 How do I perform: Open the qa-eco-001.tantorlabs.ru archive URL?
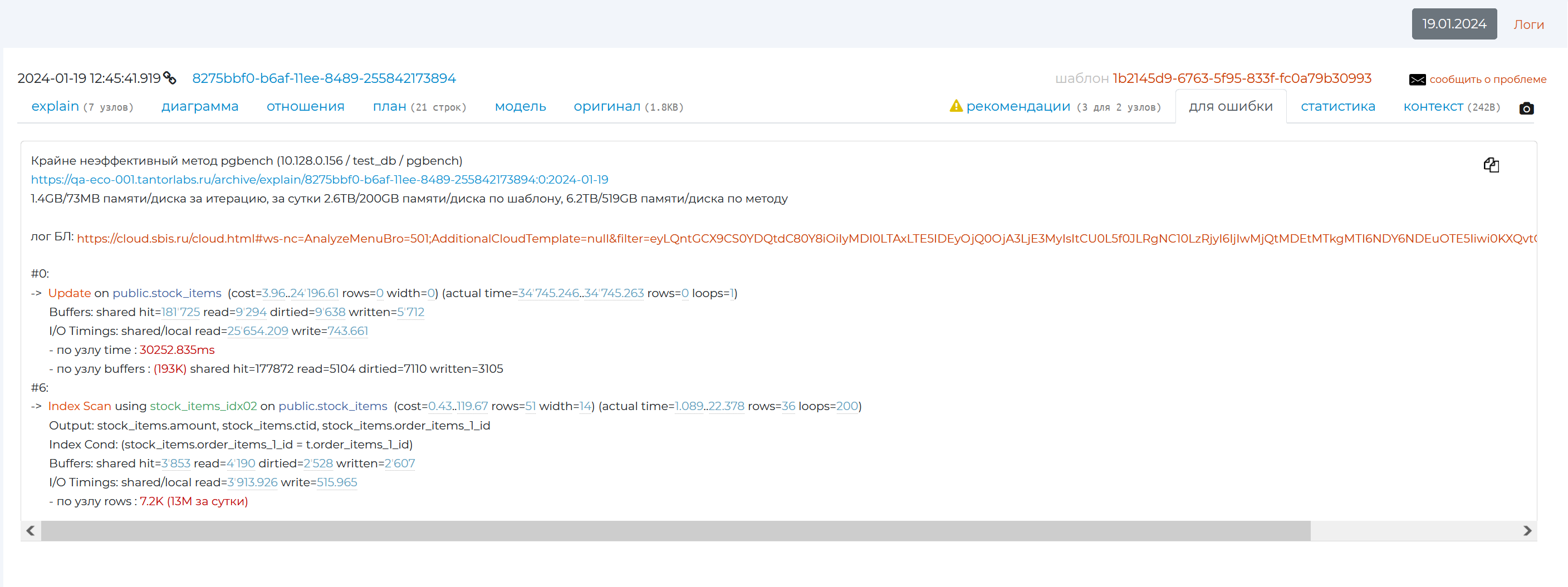pyautogui.click(x=320, y=180)
